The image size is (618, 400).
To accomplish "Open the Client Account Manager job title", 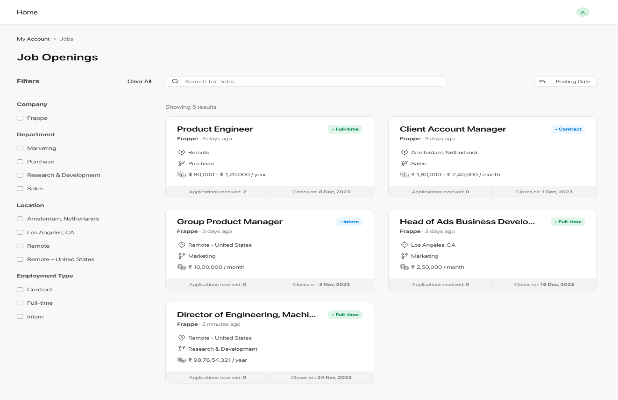I will coord(452,129).
